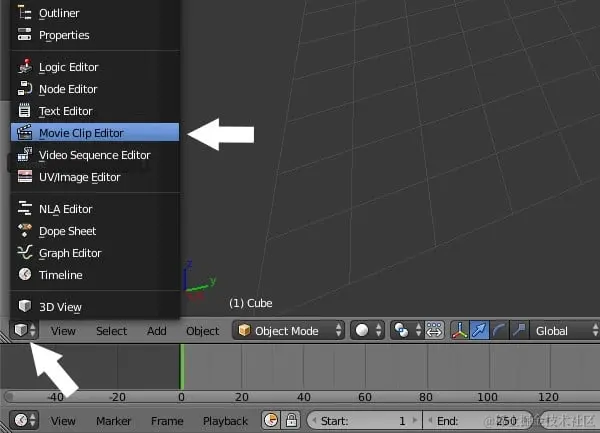The image size is (600, 433).
Task: Enable the translate manipulator arrow
Action: (479, 330)
